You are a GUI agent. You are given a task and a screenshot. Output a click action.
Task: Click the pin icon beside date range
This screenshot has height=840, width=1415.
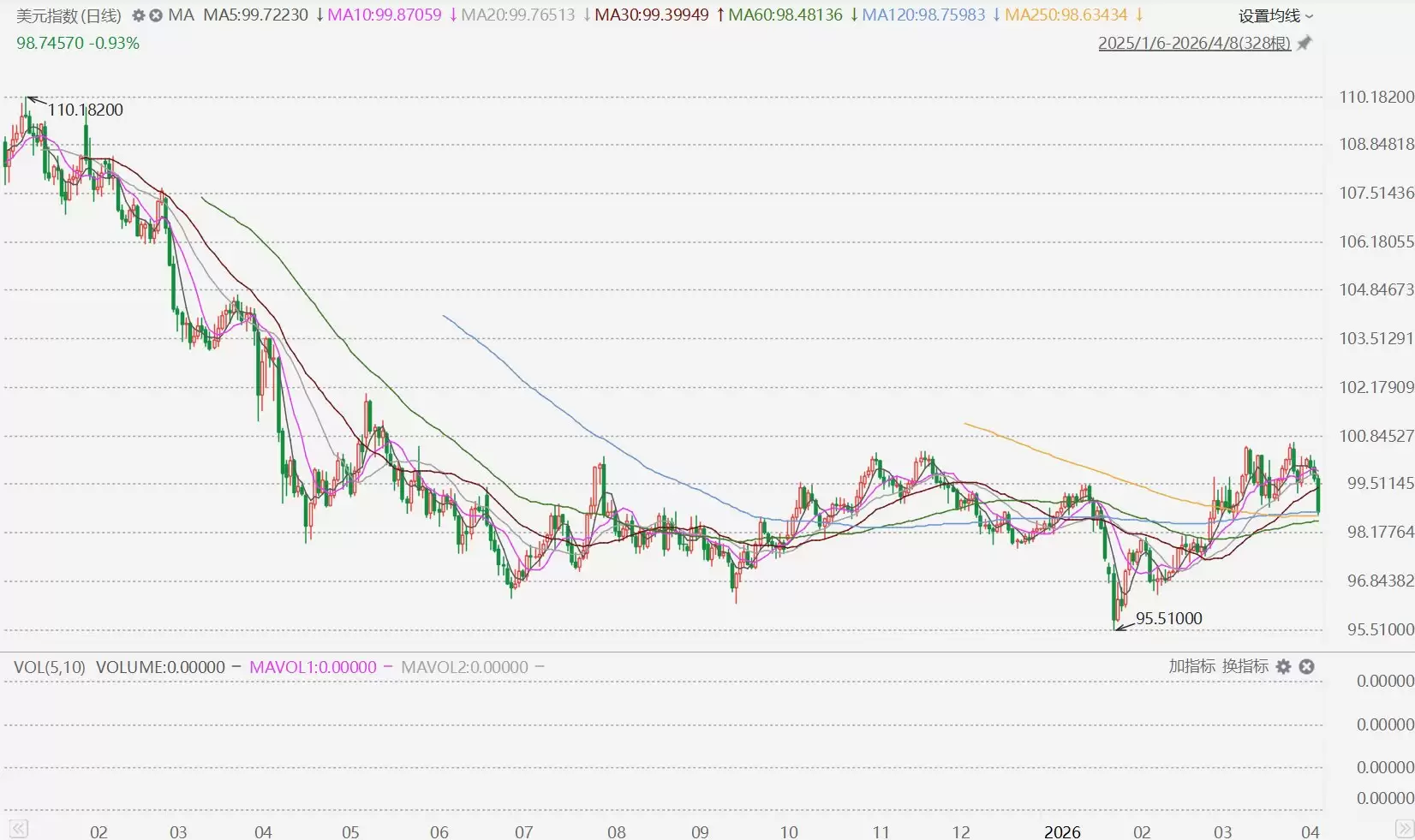coord(1305,43)
